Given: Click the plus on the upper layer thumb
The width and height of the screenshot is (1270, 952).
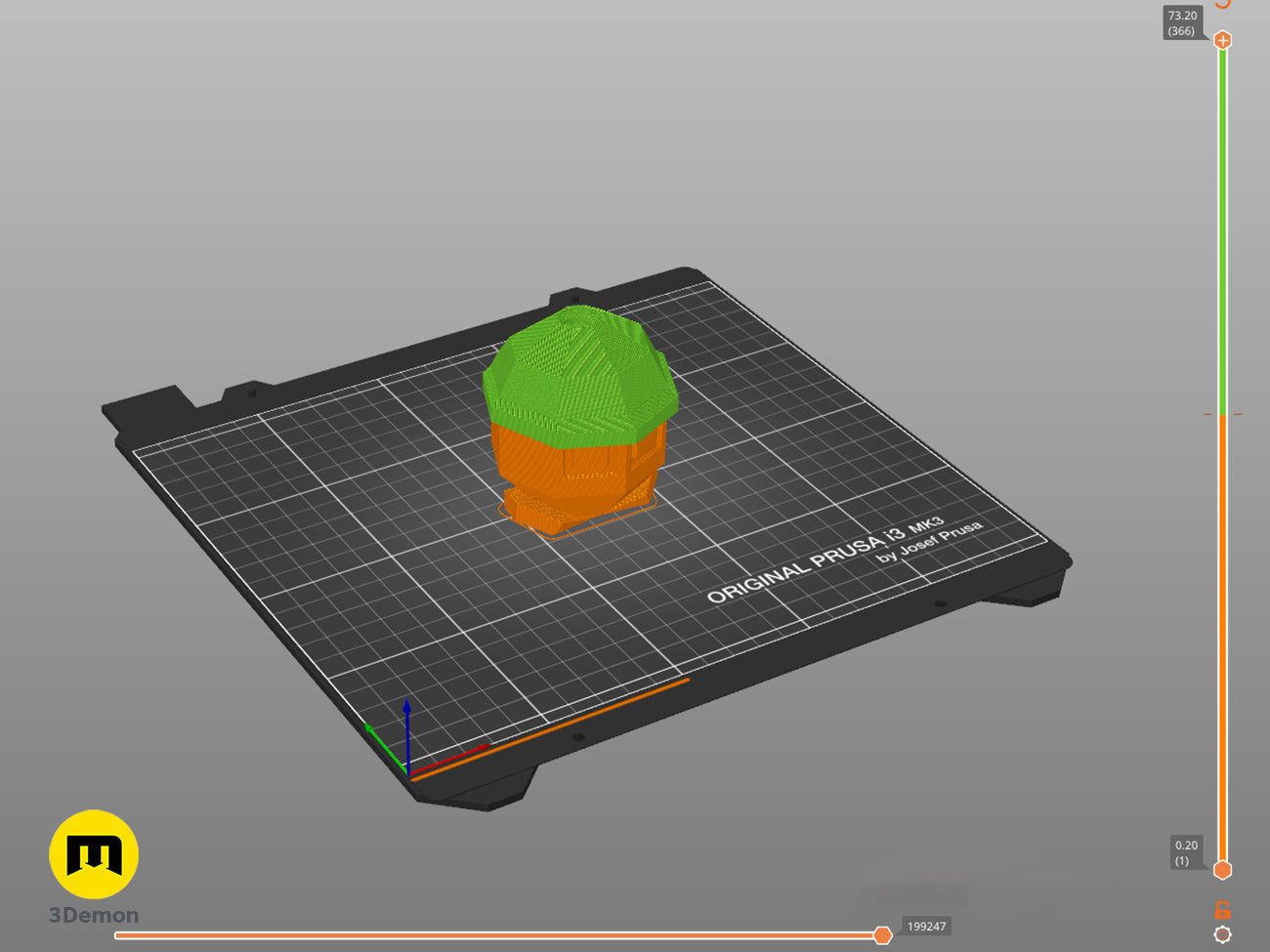Looking at the screenshot, I should pos(1222,40).
